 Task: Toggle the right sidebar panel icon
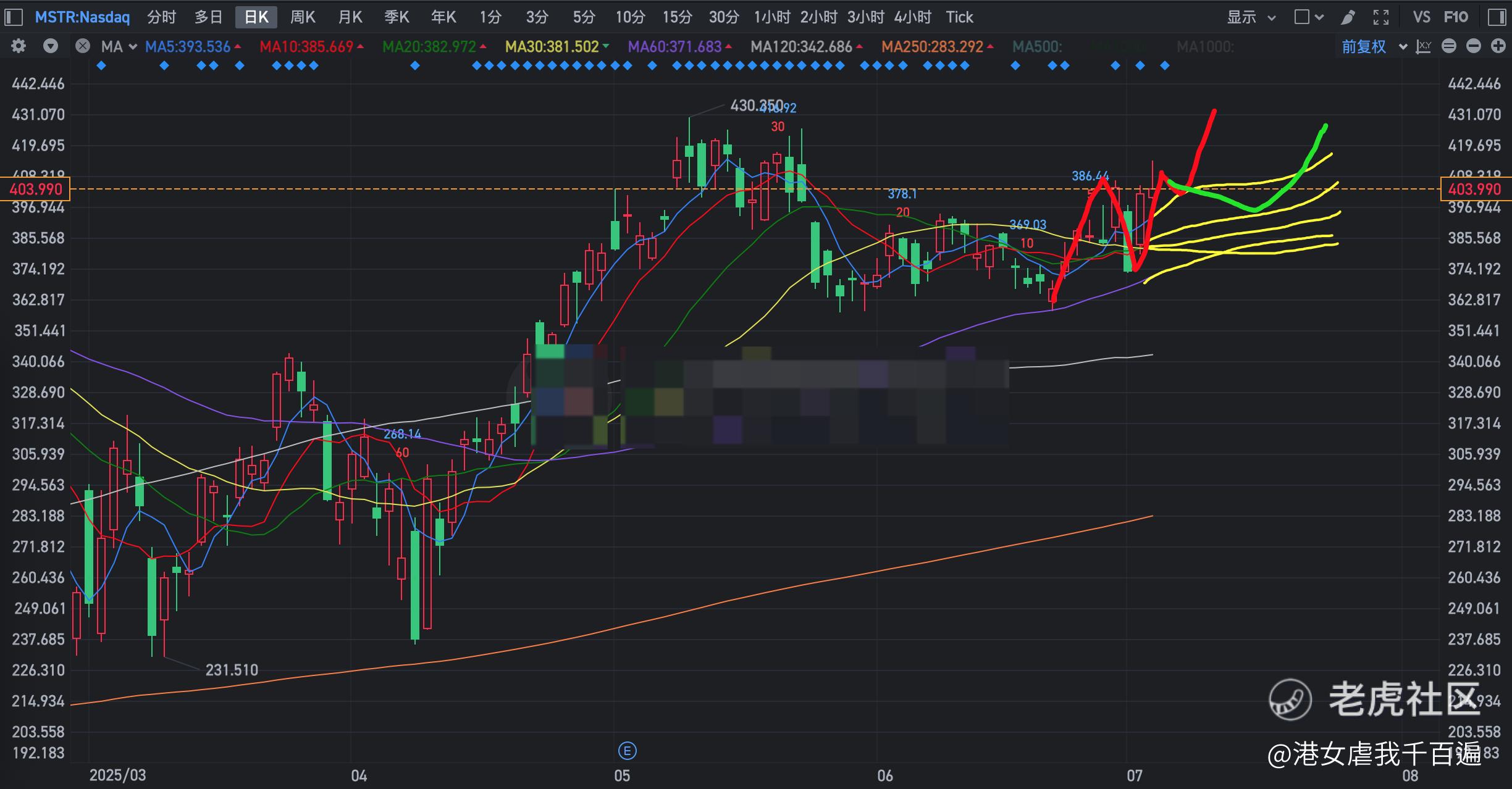[1497, 17]
